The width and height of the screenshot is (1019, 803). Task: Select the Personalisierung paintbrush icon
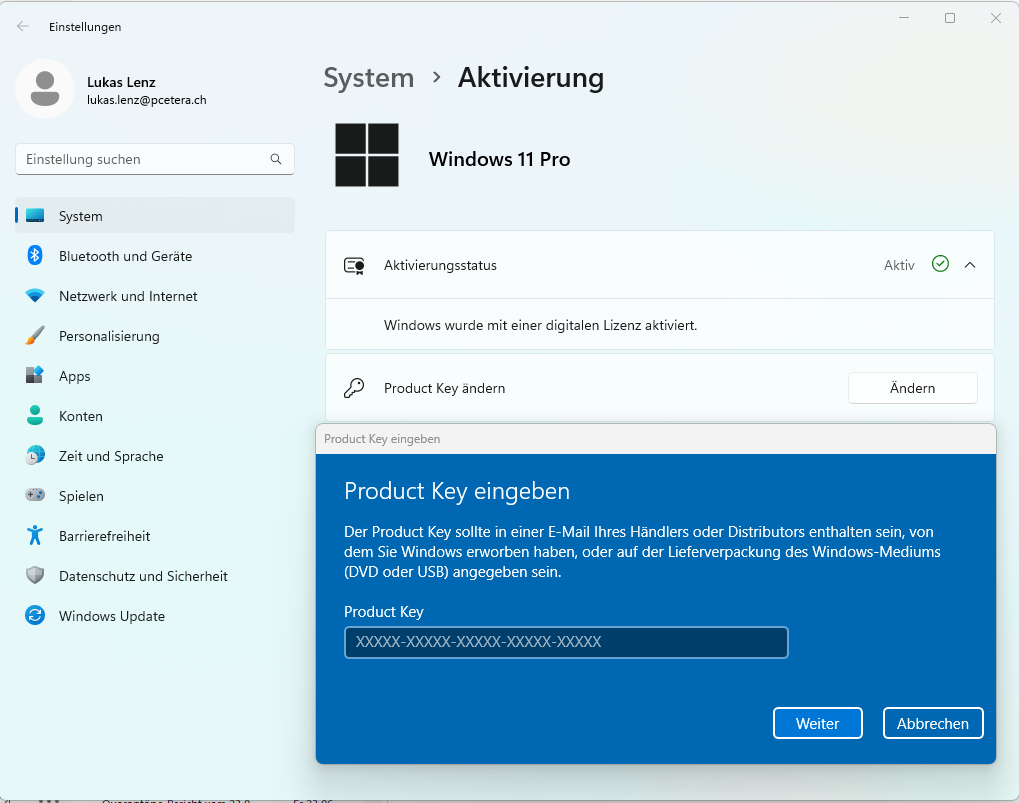coord(35,336)
